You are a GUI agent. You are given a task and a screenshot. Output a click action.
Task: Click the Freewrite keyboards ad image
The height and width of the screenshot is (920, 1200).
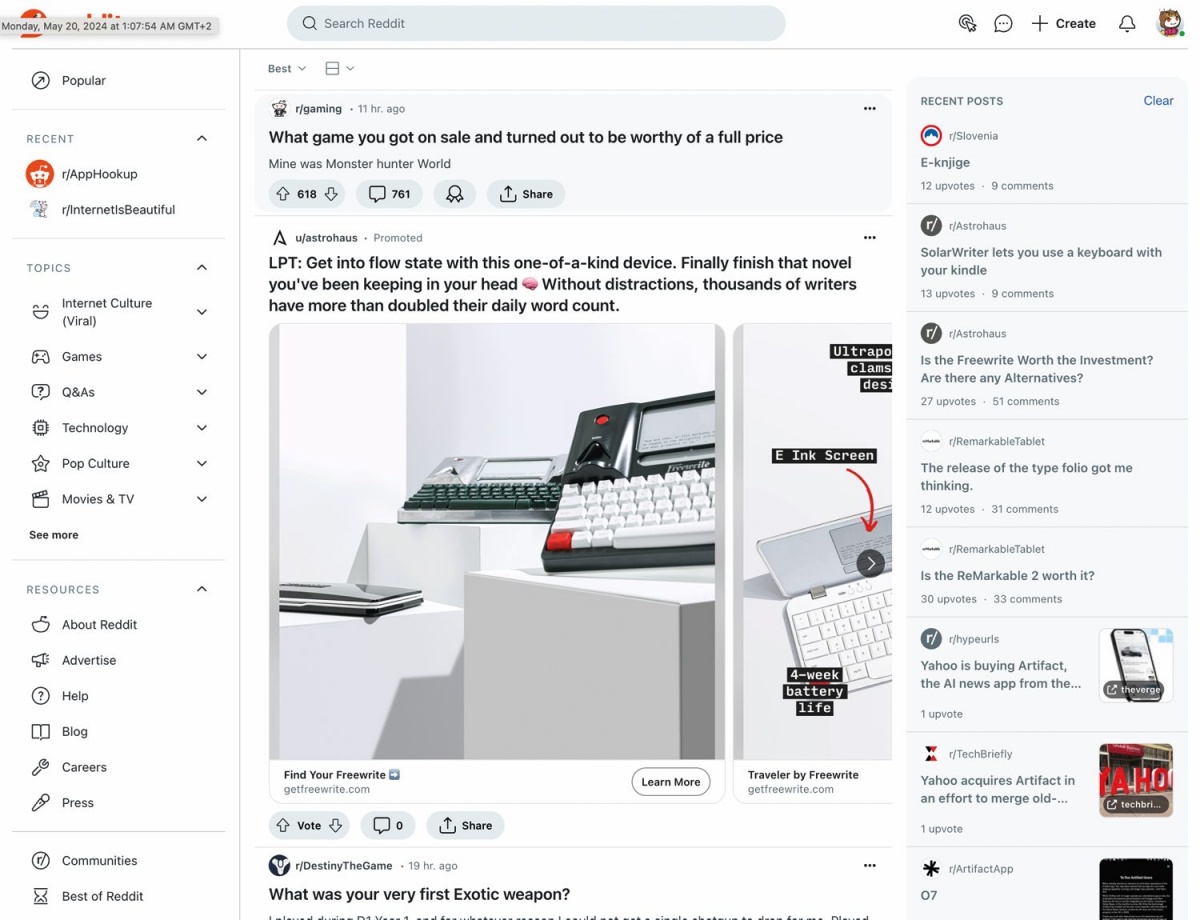[497, 541]
